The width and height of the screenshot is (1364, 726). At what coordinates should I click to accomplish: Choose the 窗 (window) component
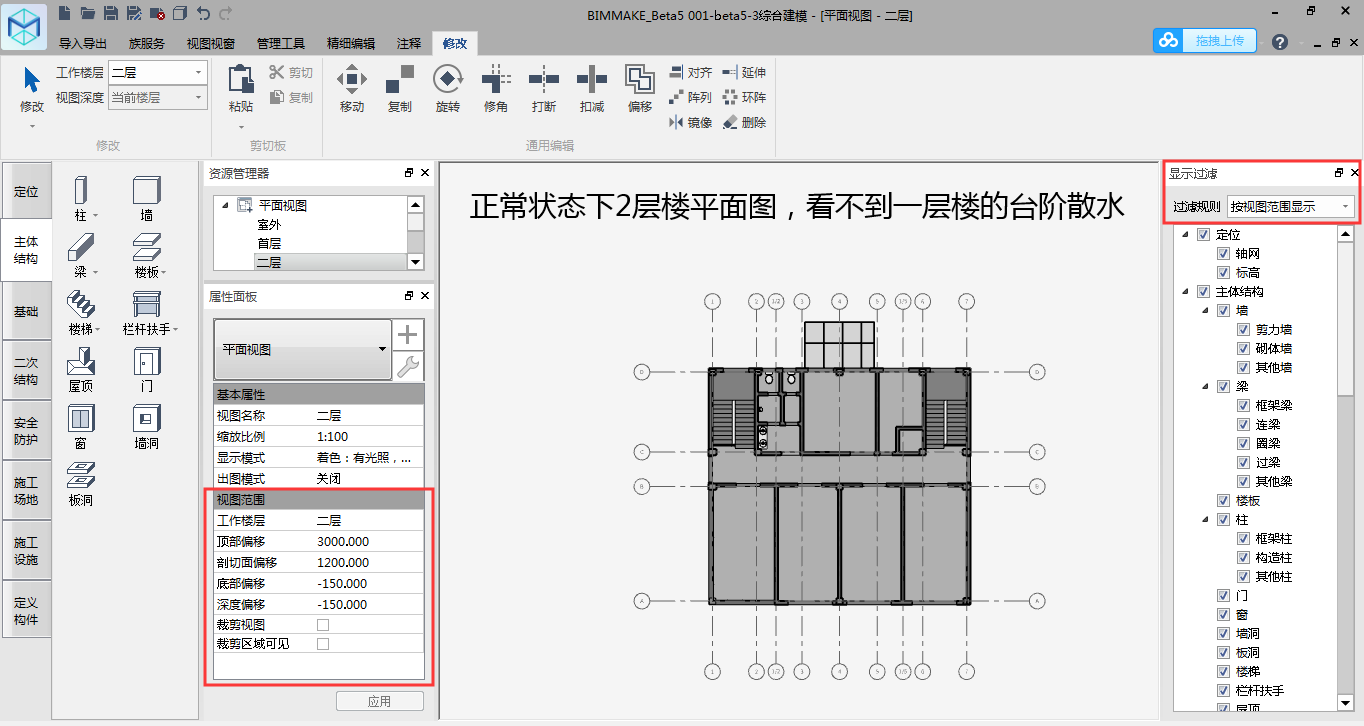coord(81,426)
